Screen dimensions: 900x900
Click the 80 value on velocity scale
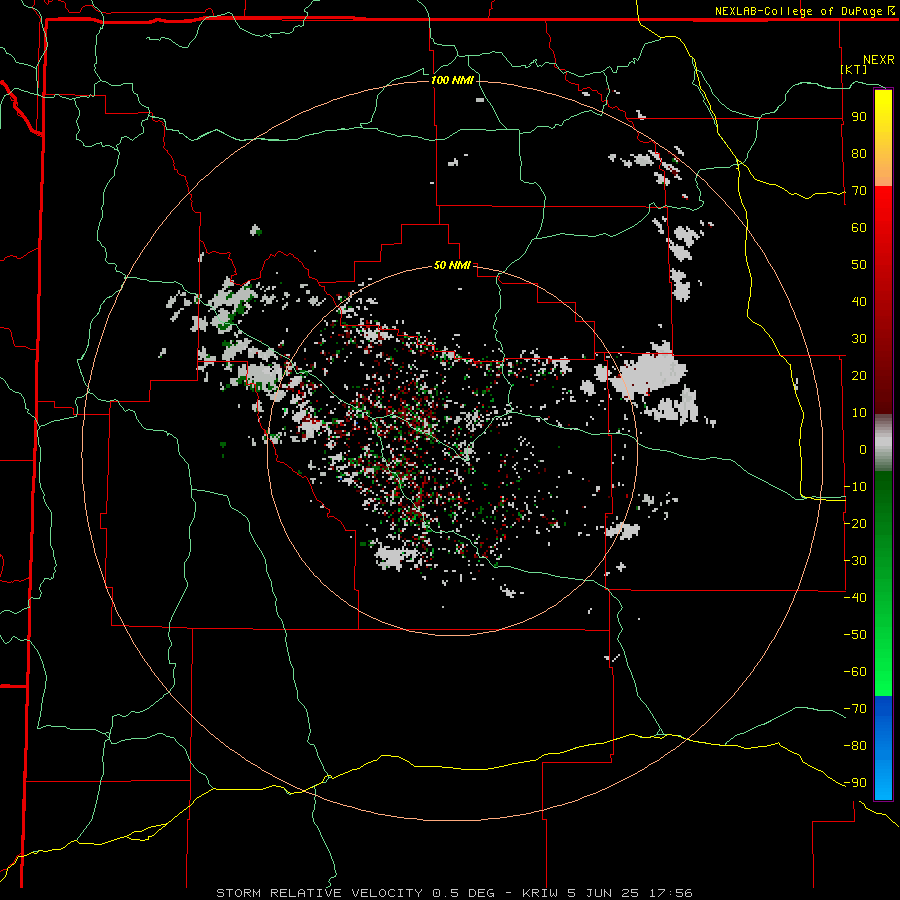point(859,154)
